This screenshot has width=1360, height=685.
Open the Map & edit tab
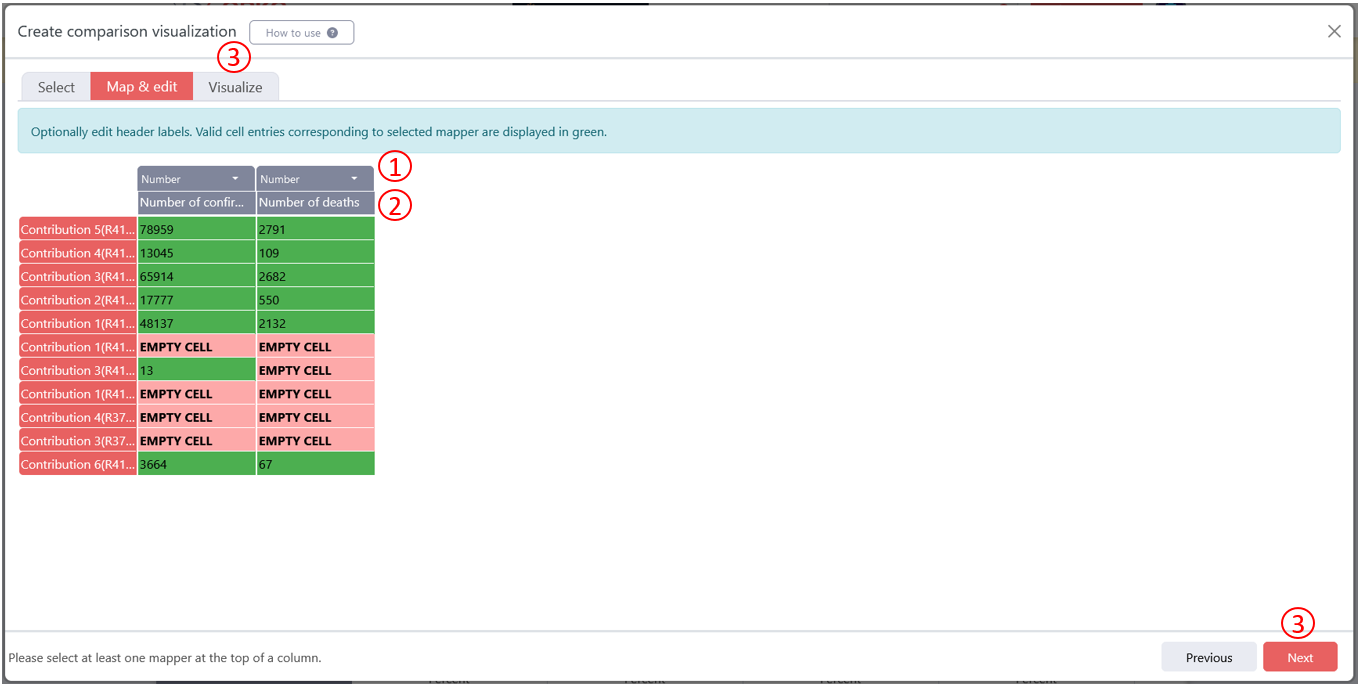click(141, 87)
